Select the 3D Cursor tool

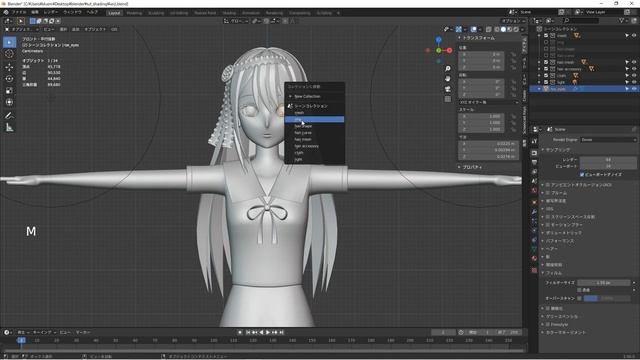click(9, 54)
